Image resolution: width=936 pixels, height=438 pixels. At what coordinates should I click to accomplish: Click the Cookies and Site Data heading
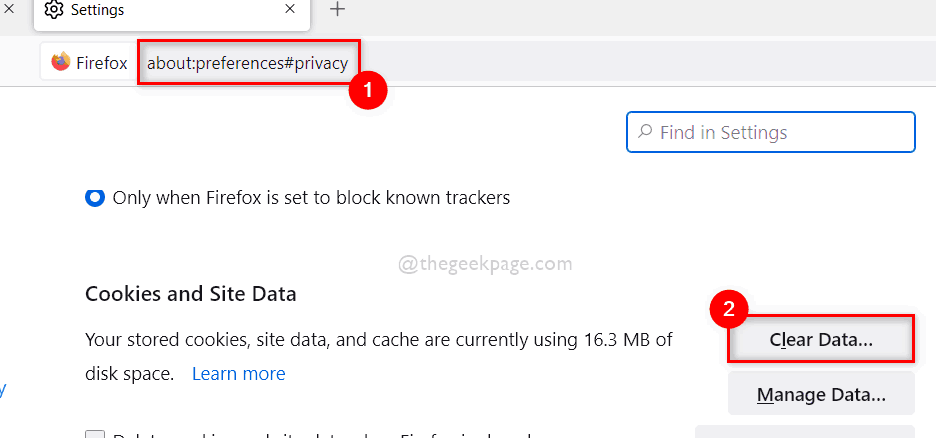click(x=191, y=294)
